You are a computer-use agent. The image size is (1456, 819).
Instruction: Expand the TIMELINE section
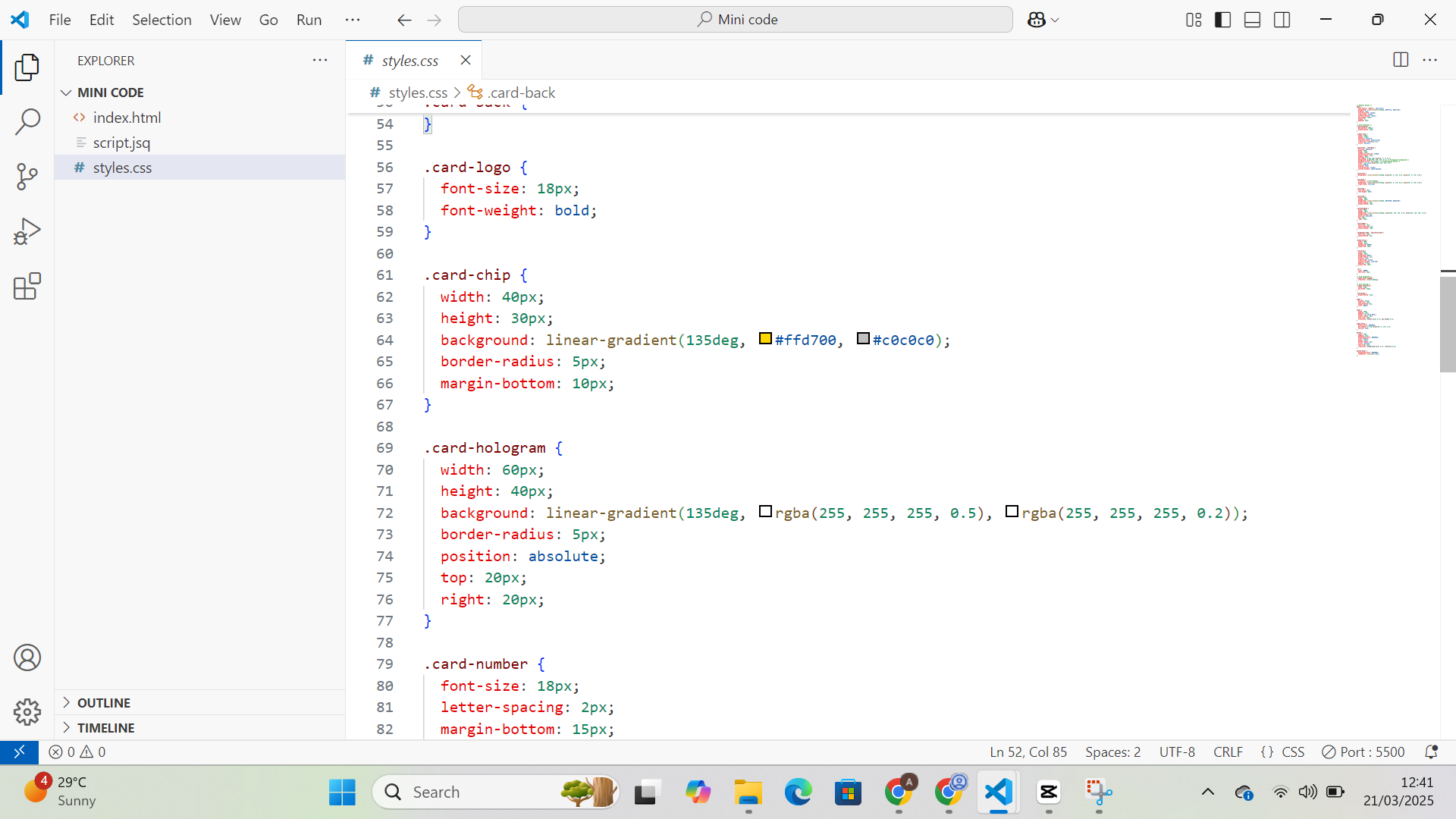pos(105,728)
